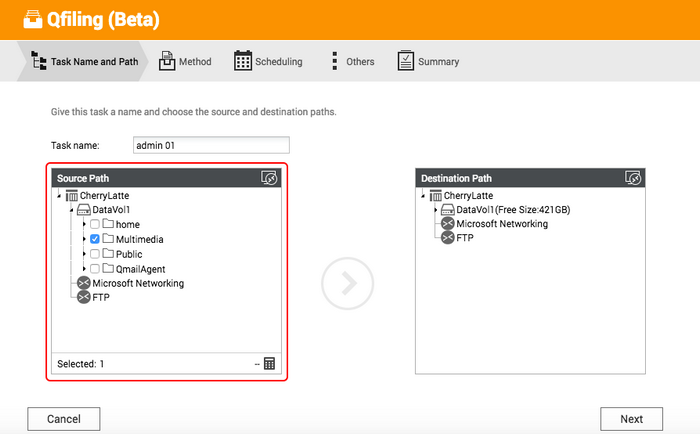
Task: Expand the Public folder
Action: pyautogui.click(x=84, y=254)
